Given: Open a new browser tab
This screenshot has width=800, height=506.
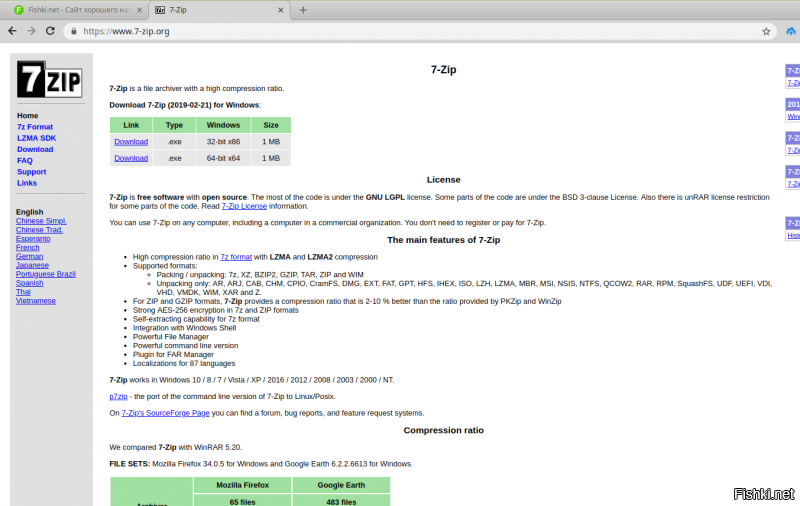Looking at the screenshot, I should (x=303, y=10).
